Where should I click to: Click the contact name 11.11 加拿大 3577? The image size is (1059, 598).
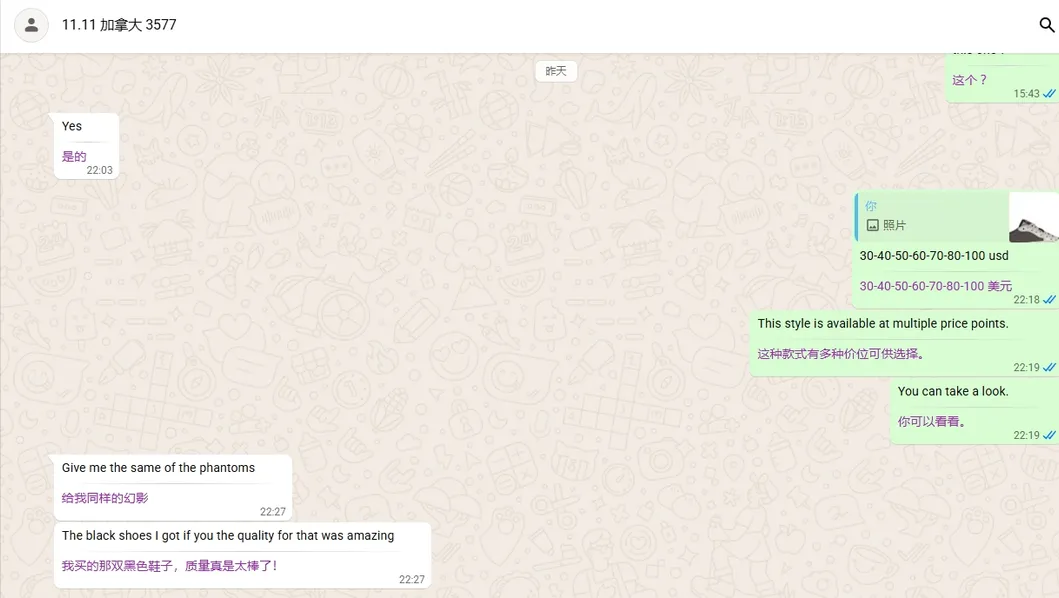pos(119,25)
